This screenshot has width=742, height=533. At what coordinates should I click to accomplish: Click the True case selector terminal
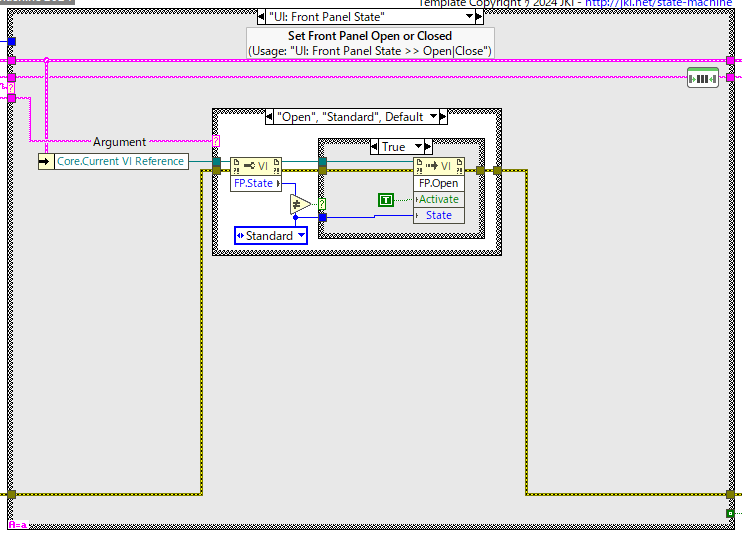[322, 204]
